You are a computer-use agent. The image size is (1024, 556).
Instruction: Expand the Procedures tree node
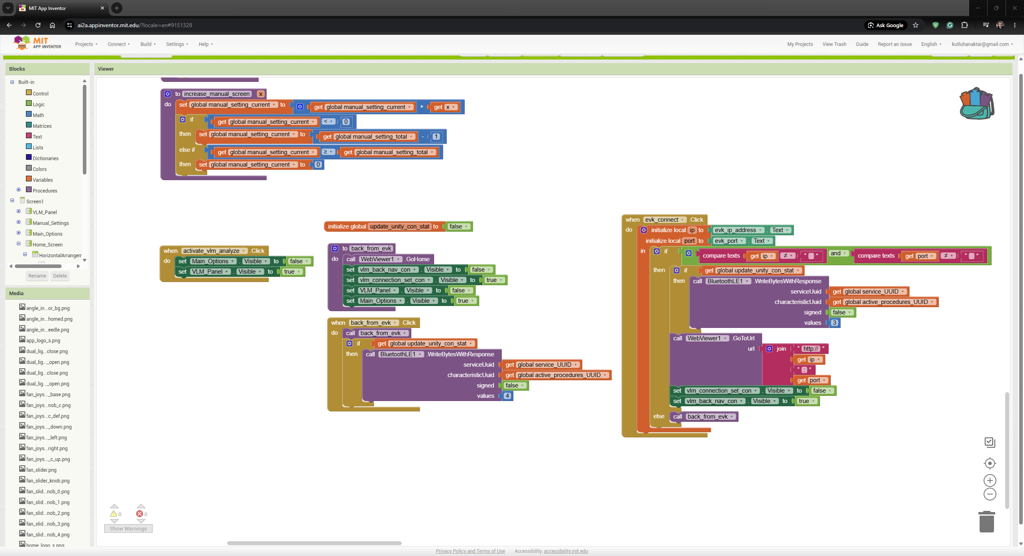tap(19, 190)
